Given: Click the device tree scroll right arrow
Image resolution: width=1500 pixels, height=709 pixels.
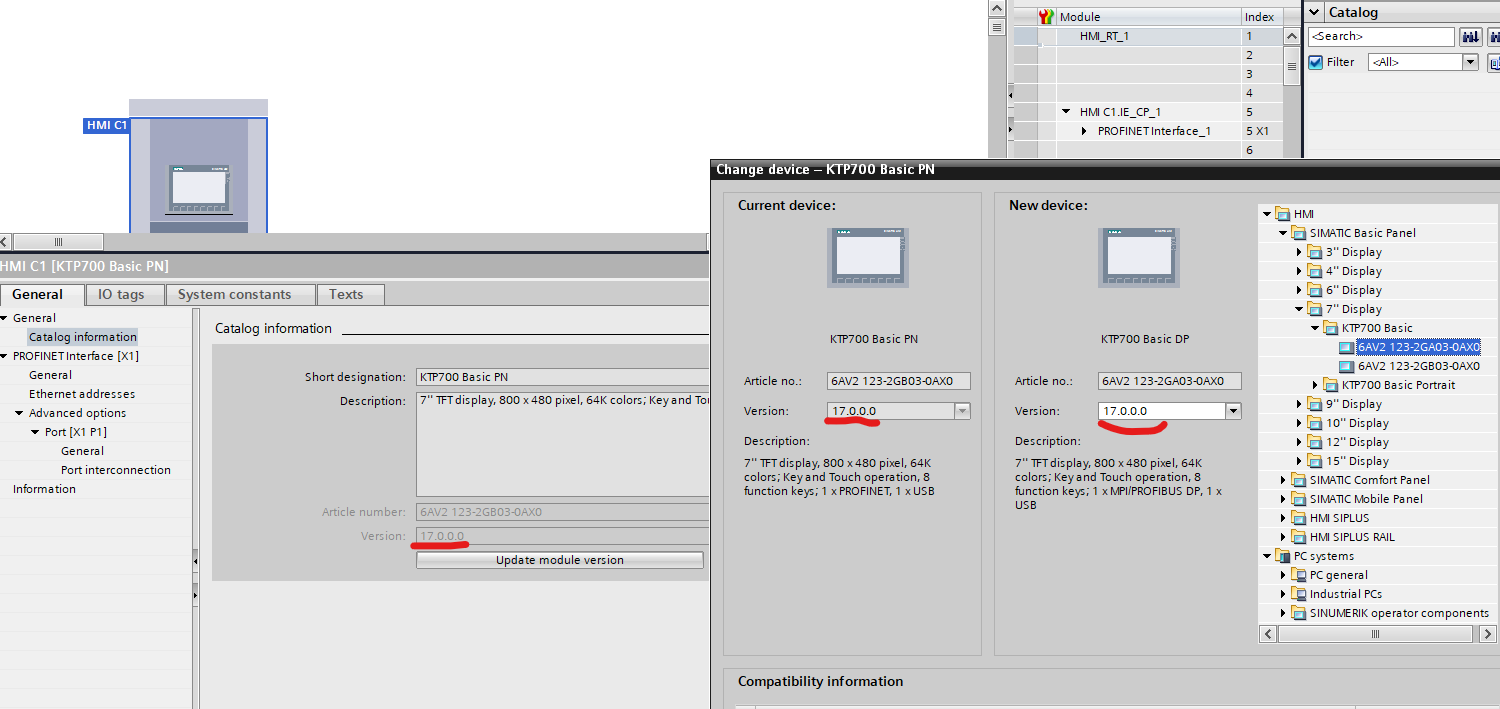Looking at the screenshot, I should tap(1489, 634).
